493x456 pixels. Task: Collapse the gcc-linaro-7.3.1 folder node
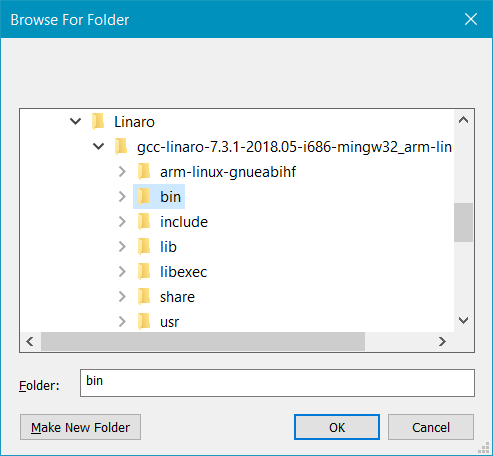pyautogui.click(x=98, y=146)
